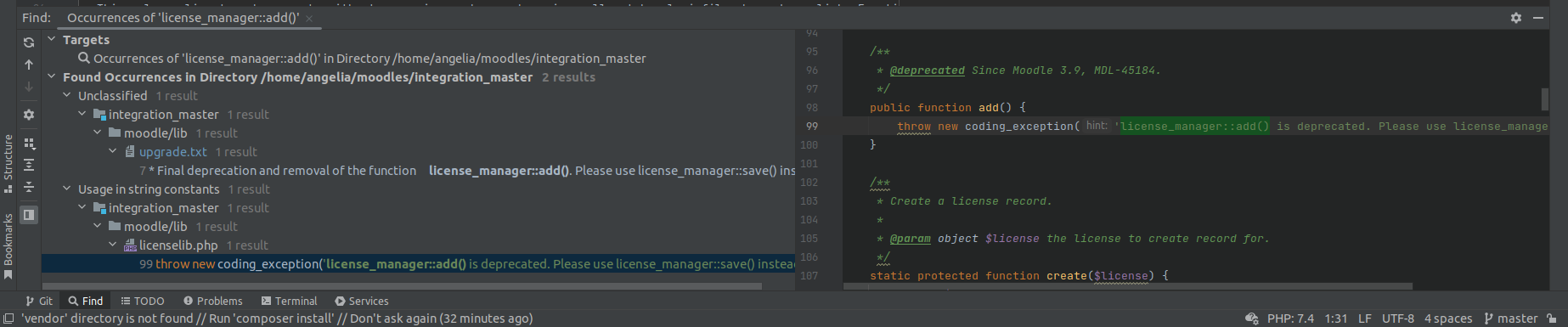Click the Group By icon in Find toolbar
The image size is (1568, 327).
click(29, 144)
